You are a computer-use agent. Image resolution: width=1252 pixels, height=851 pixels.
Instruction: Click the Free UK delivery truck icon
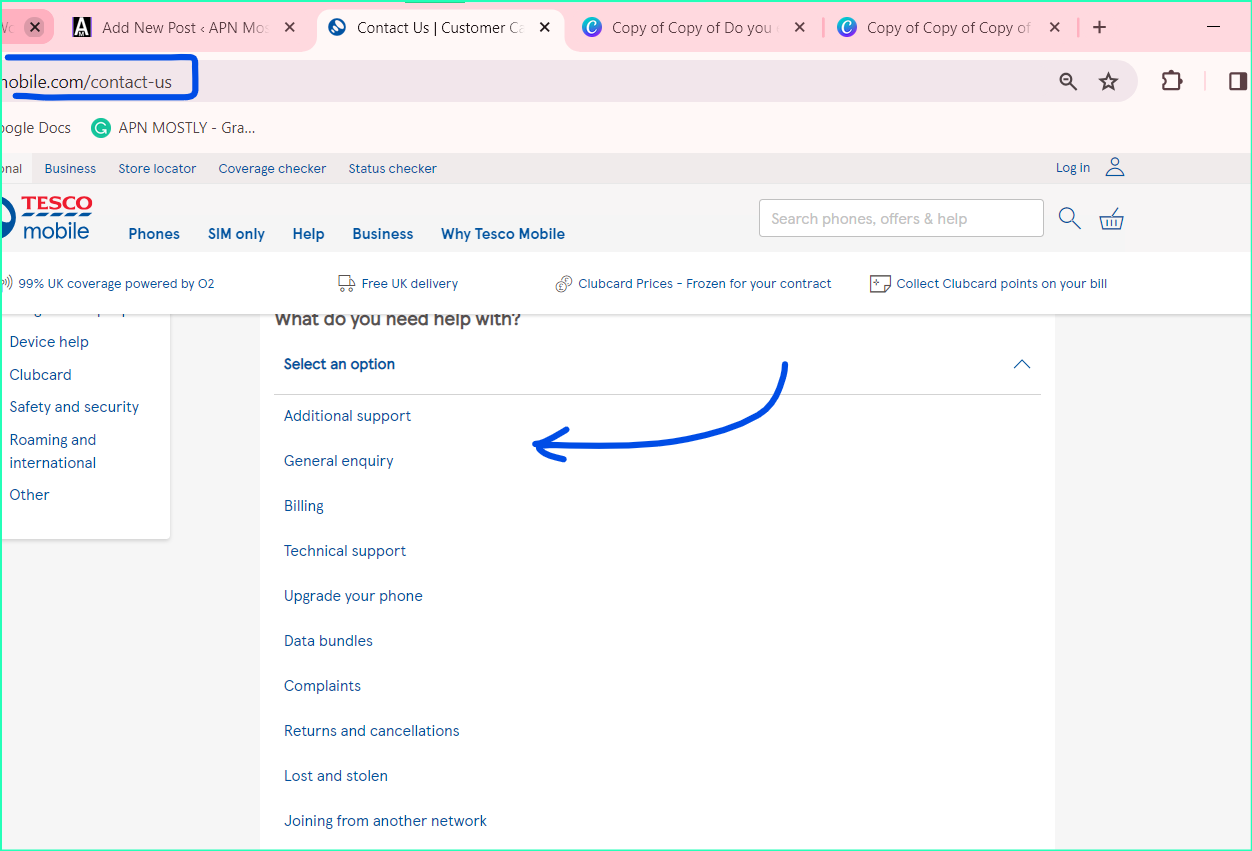click(x=346, y=283)
